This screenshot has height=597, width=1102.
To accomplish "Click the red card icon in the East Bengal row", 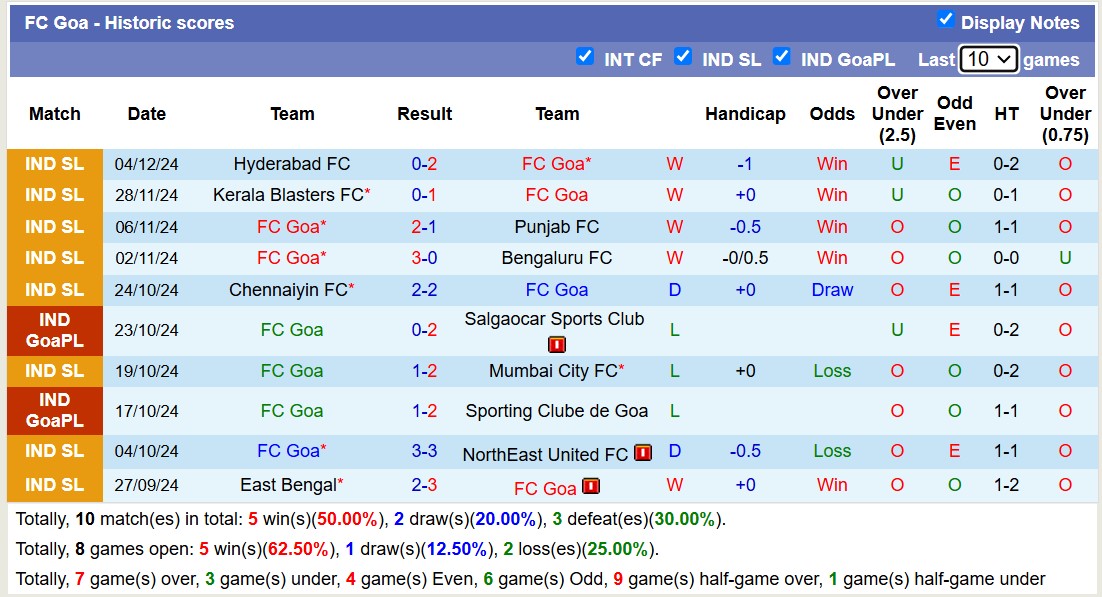I will [x=591, y=487].
